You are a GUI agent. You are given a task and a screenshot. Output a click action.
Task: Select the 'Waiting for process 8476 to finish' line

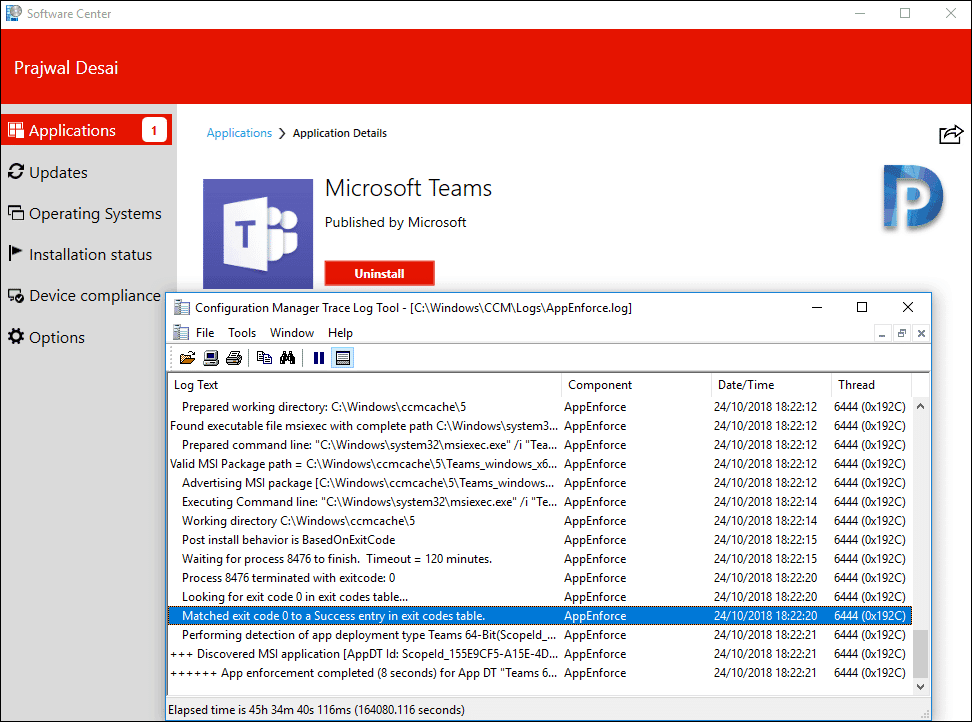(540, 559)
